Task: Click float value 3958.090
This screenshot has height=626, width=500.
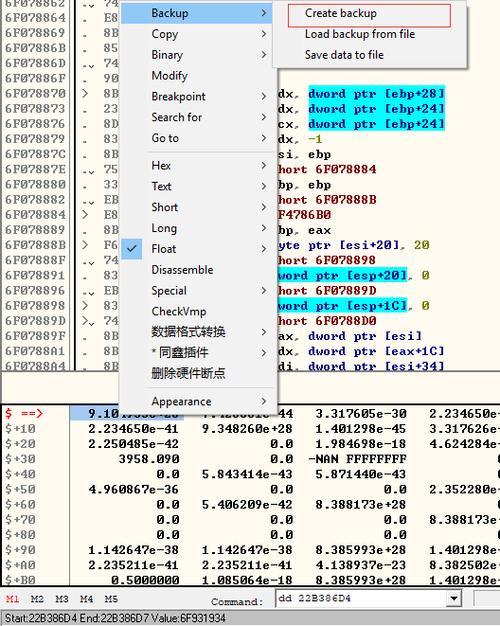Action: (x=149, y=459)
